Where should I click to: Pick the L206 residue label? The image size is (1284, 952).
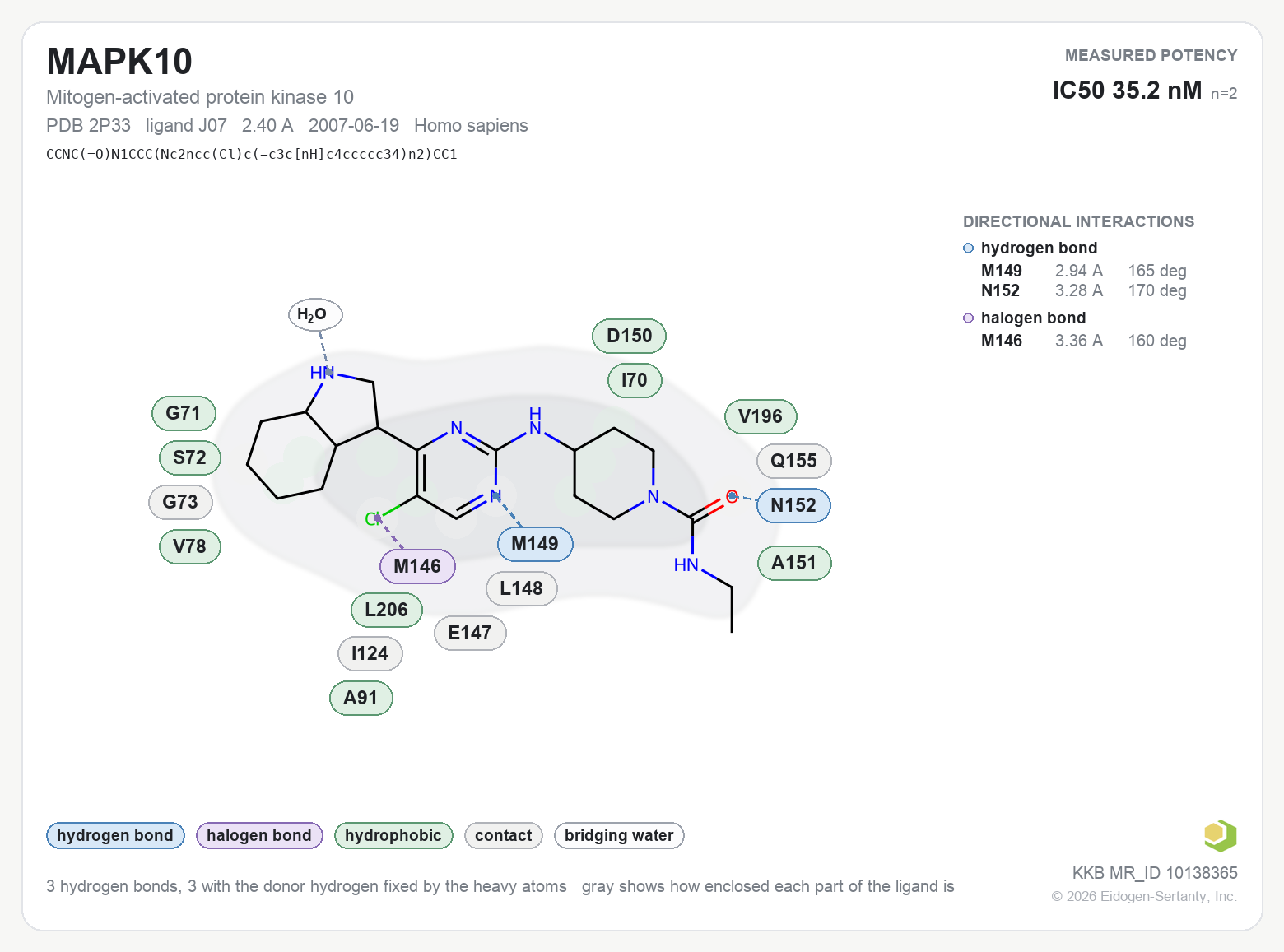point(387,610)
